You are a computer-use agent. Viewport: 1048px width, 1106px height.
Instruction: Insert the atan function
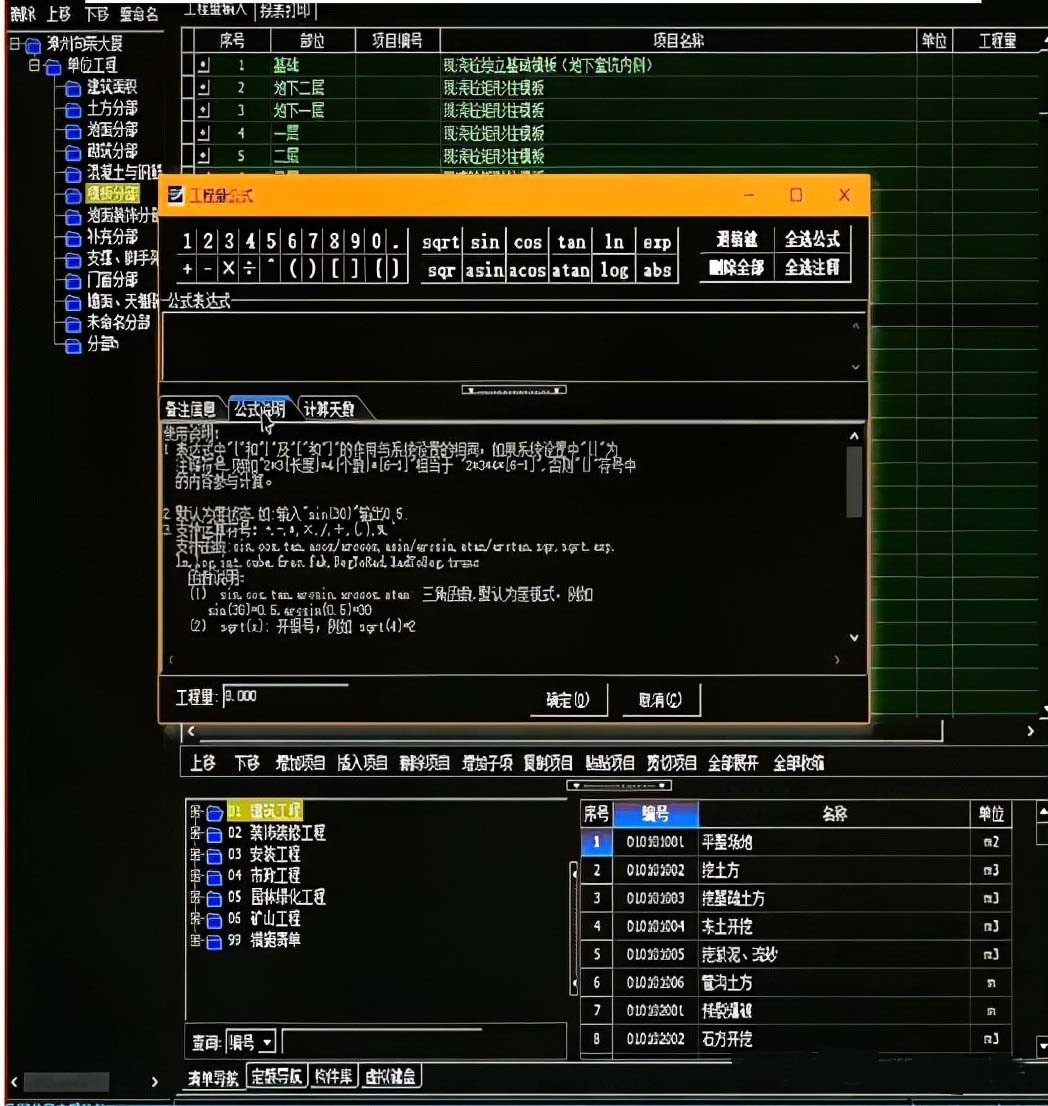(x=571, y=269)
